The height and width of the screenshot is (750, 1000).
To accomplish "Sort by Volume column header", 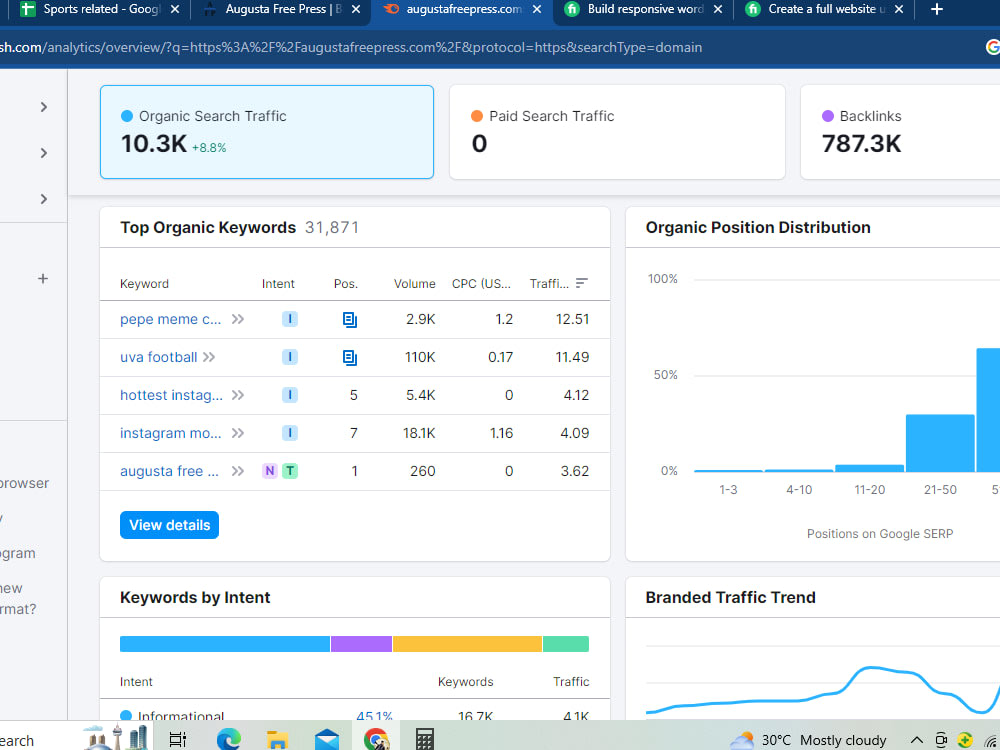I will 415,284.
